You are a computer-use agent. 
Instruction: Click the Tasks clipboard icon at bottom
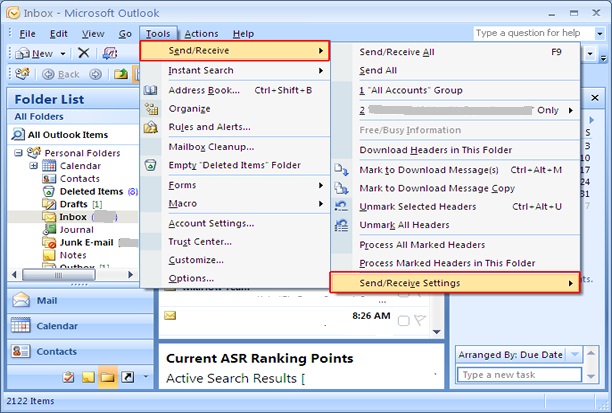(68, 377)
